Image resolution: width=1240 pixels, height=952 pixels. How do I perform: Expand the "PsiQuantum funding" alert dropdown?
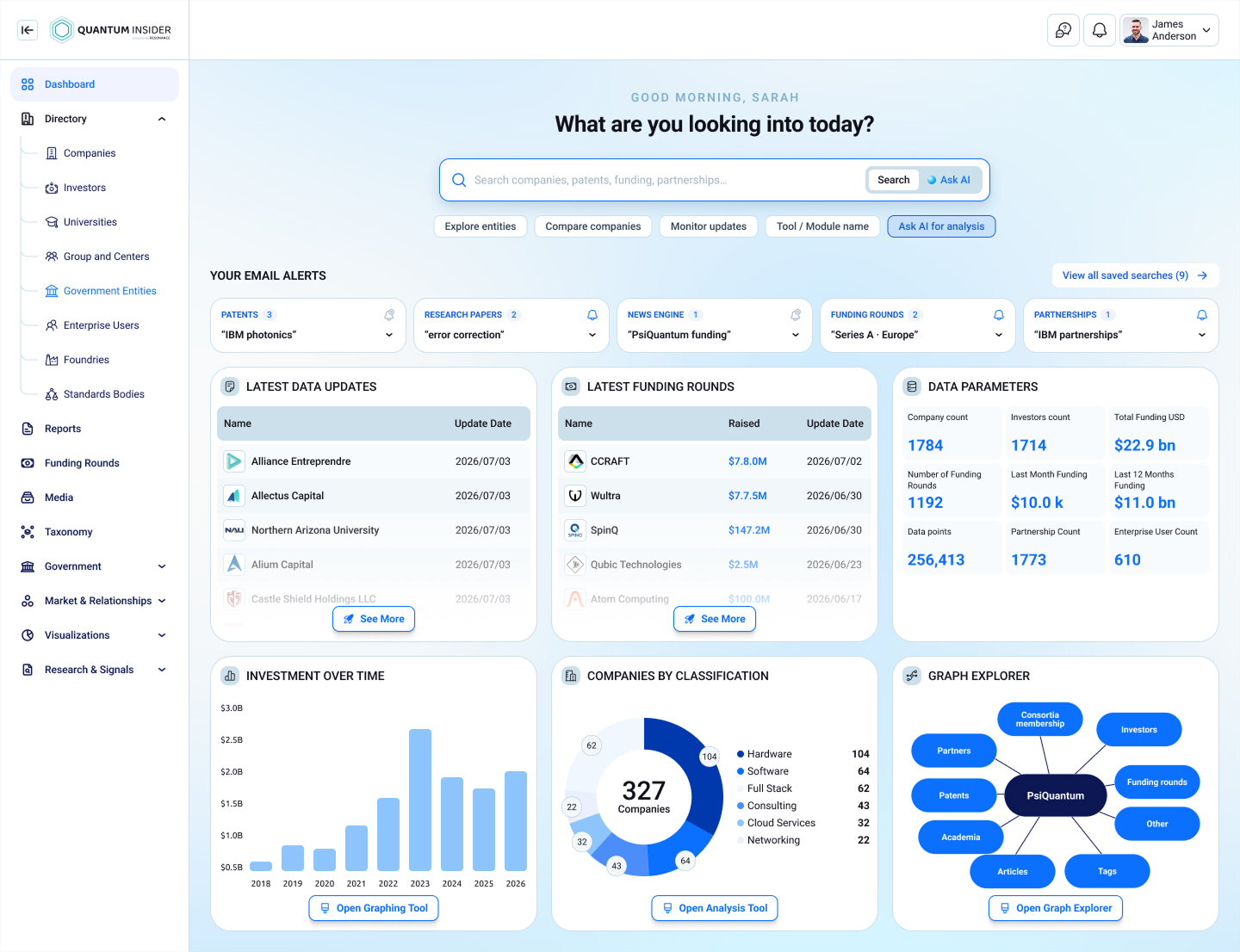pos(796,335)
